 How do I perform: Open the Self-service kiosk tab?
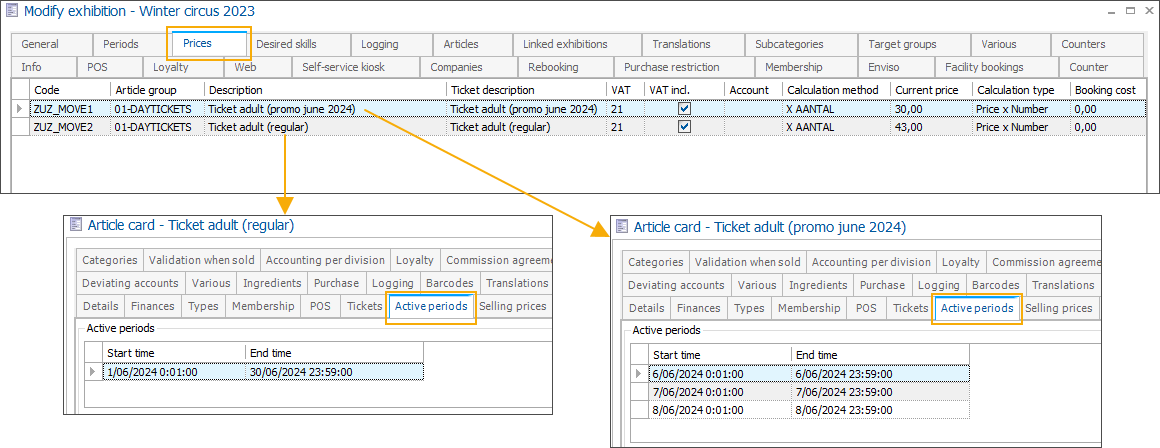[344, 67]
